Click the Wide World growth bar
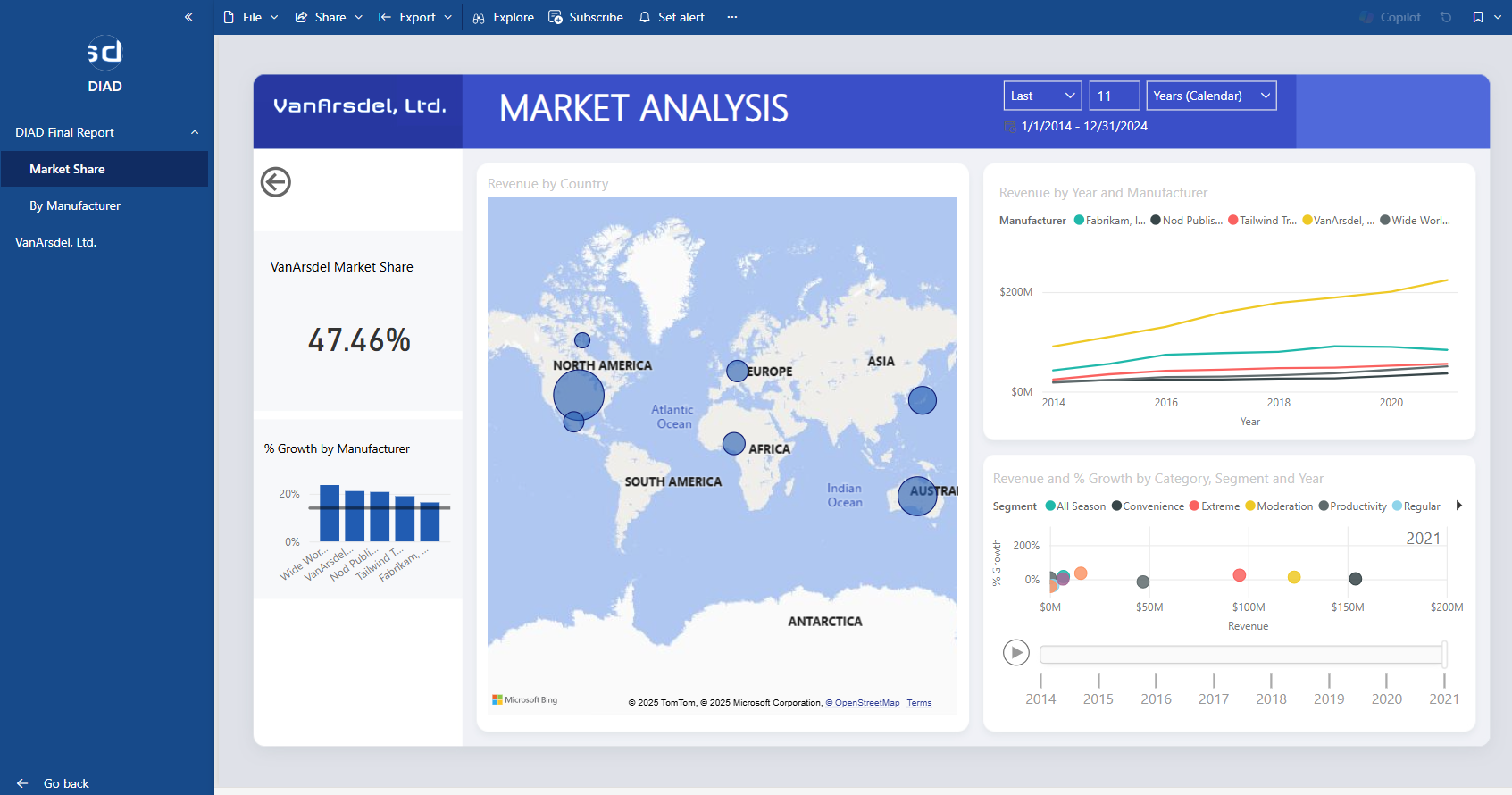Screen dimensions: 1512x795 (x=330, y=514)
